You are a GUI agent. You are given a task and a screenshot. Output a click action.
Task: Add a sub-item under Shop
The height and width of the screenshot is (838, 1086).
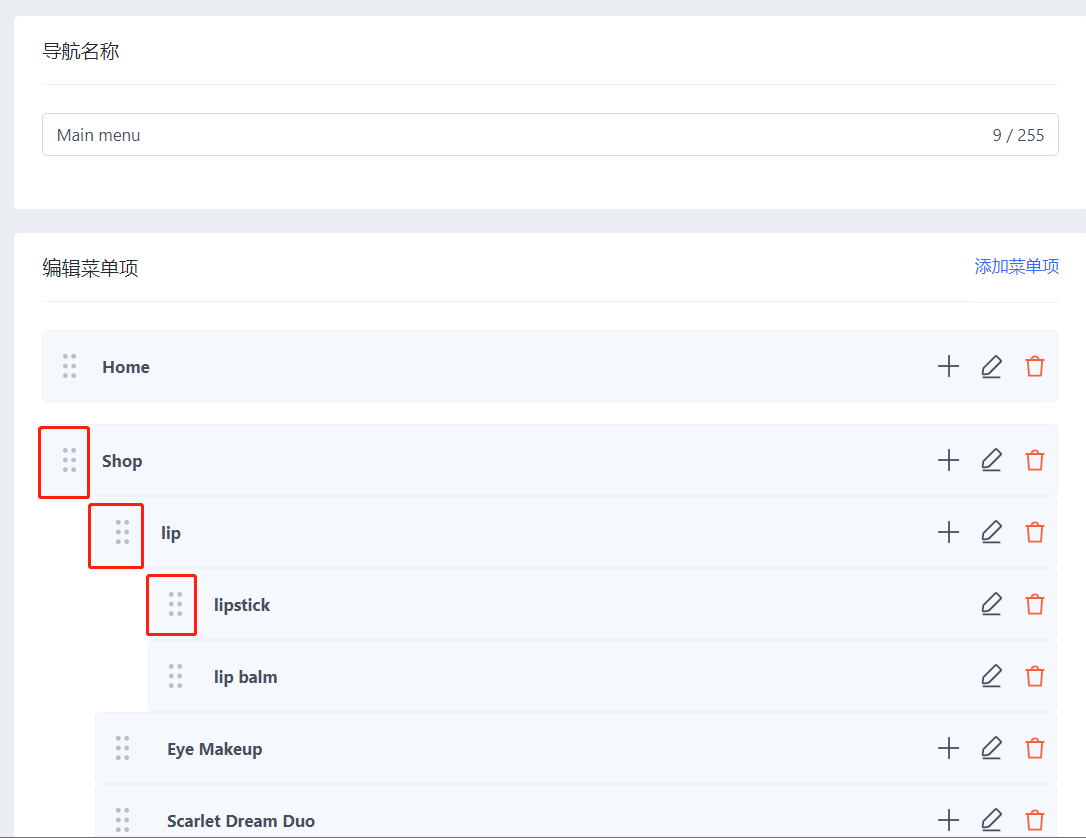coord(948,461)
